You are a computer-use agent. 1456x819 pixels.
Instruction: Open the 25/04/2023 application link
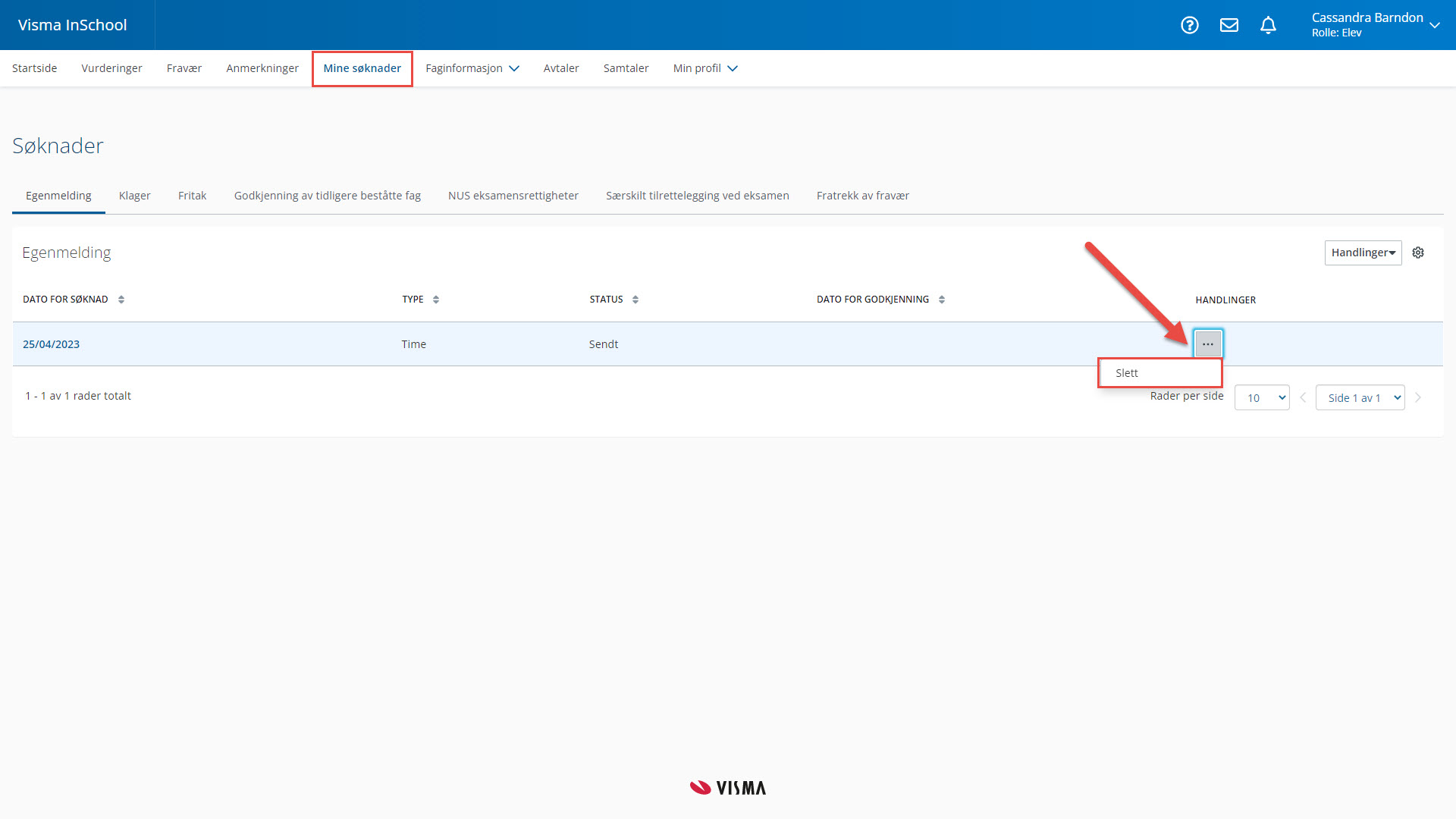pos(51,344)
